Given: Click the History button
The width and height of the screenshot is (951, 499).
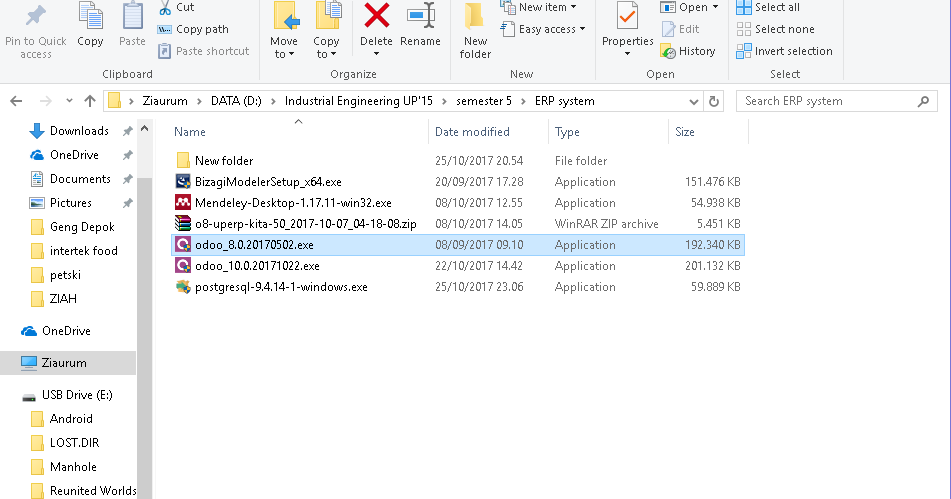Looking at the screenshot, I should pyautogui.click(x=688, y=51).
